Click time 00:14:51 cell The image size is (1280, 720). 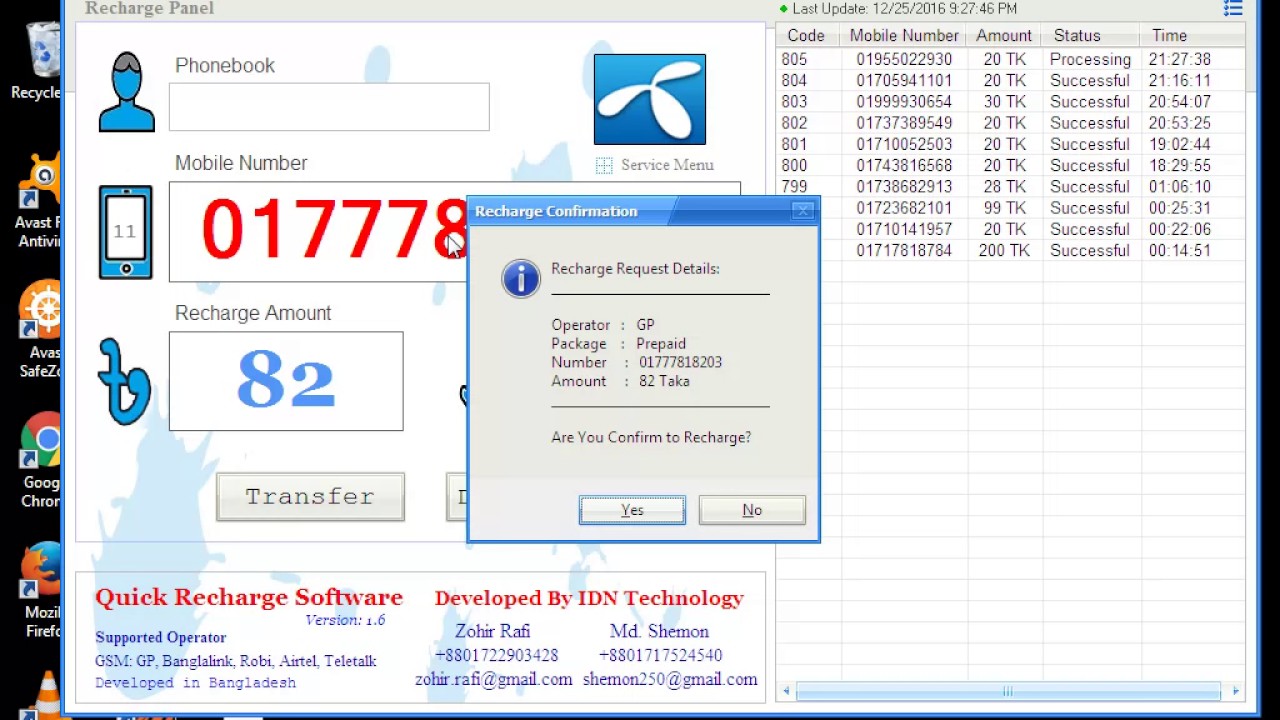pyautogui.click(x=1180, y=251)
